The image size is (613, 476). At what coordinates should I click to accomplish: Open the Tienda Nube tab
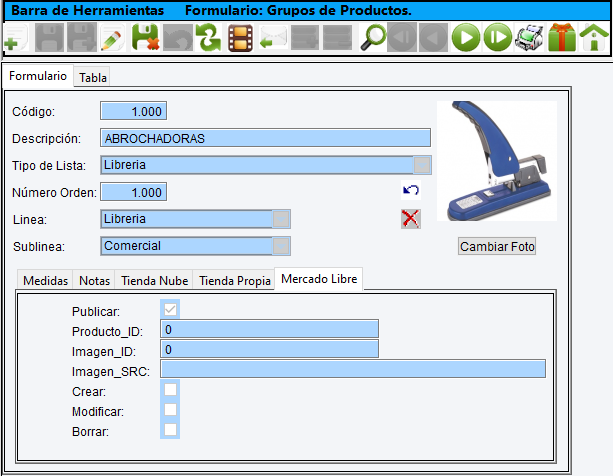pos(154,281)
